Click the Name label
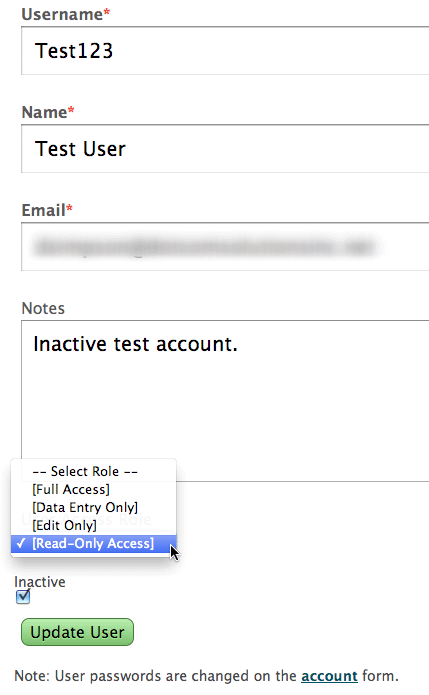 (44, 112)
